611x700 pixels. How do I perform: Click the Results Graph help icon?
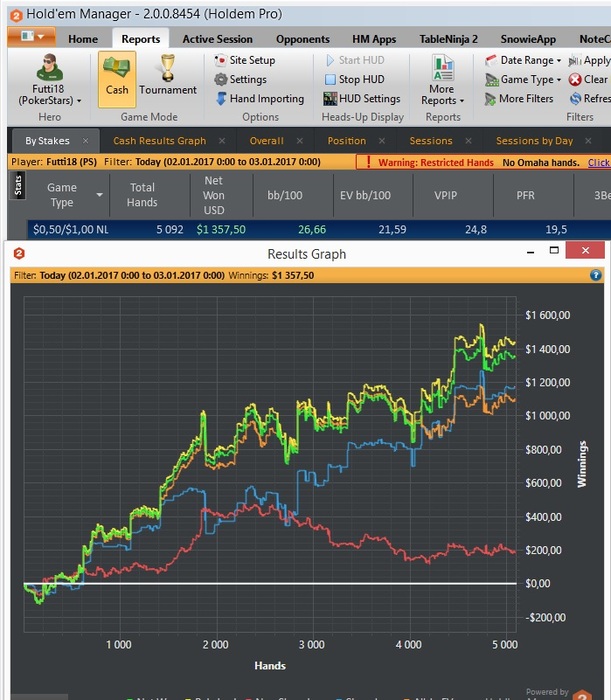pos(596,275)
